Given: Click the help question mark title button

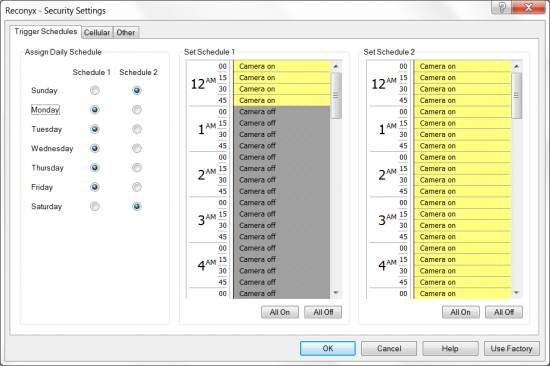Looking at the screenshot, I should [502, 7].
